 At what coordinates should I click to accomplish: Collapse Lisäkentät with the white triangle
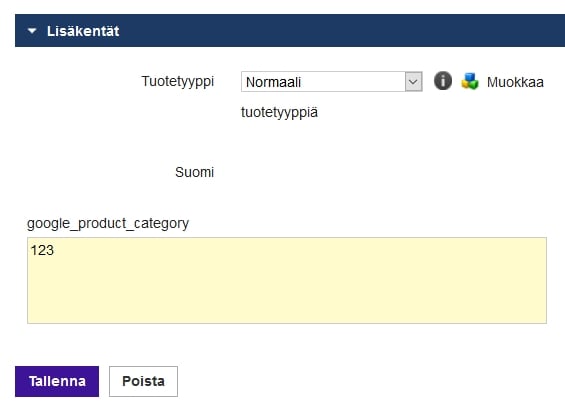[x=32, y=31]
